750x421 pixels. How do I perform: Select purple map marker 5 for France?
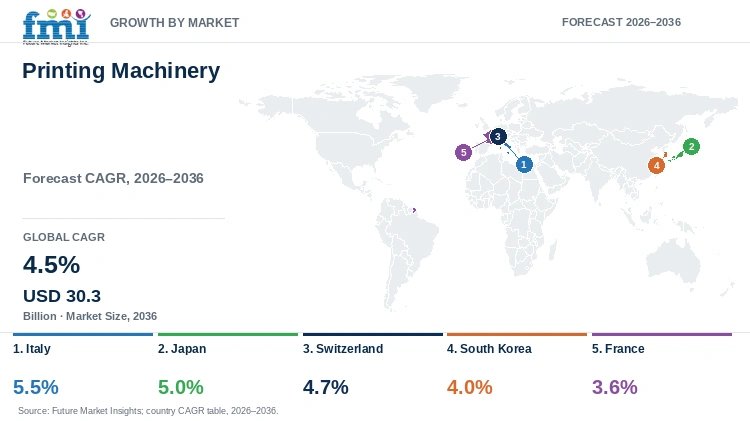463,153
